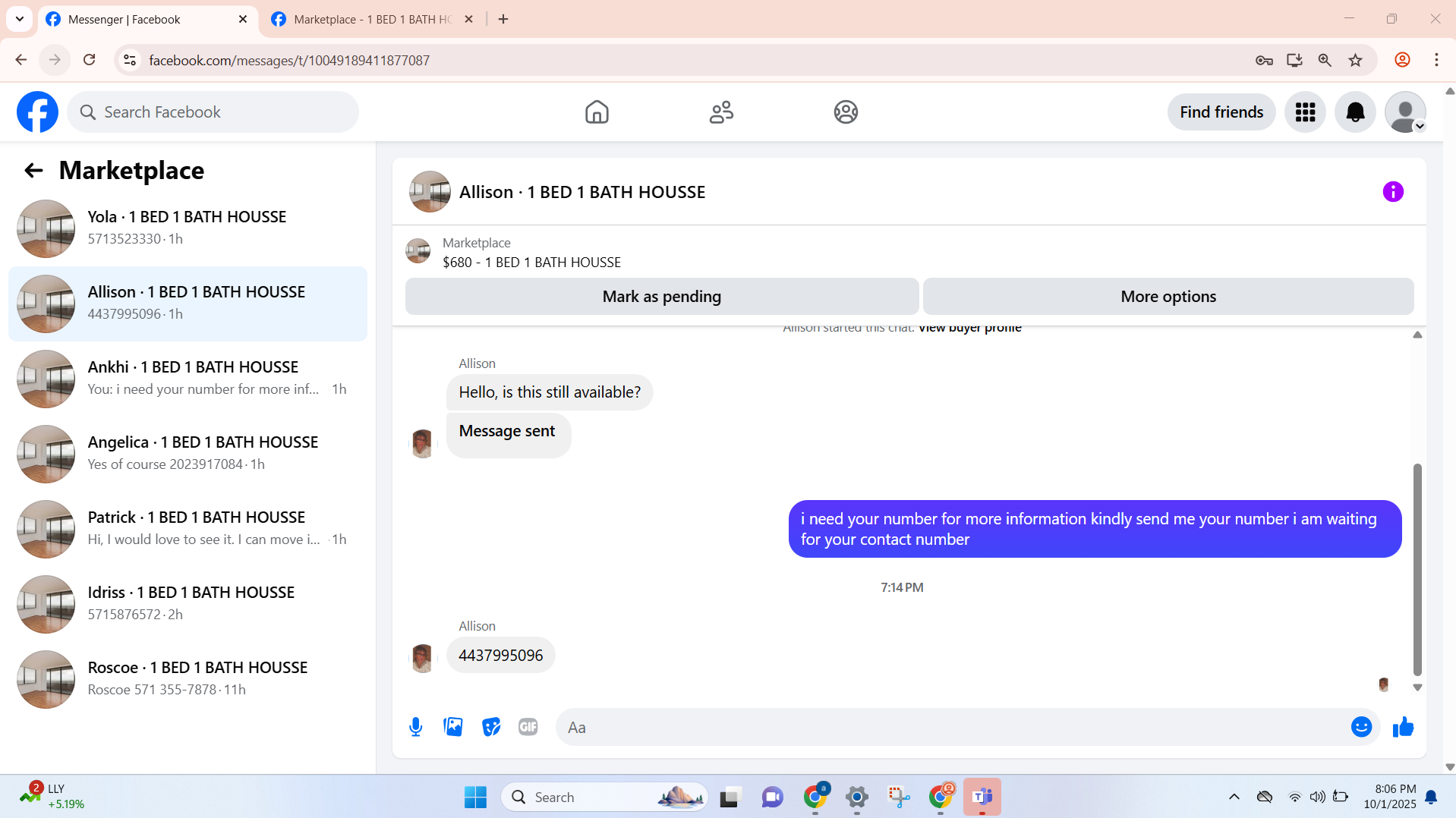Show hidden system tray icons
This screenshot has height=818, width=1456.
tap(1234, 797)
